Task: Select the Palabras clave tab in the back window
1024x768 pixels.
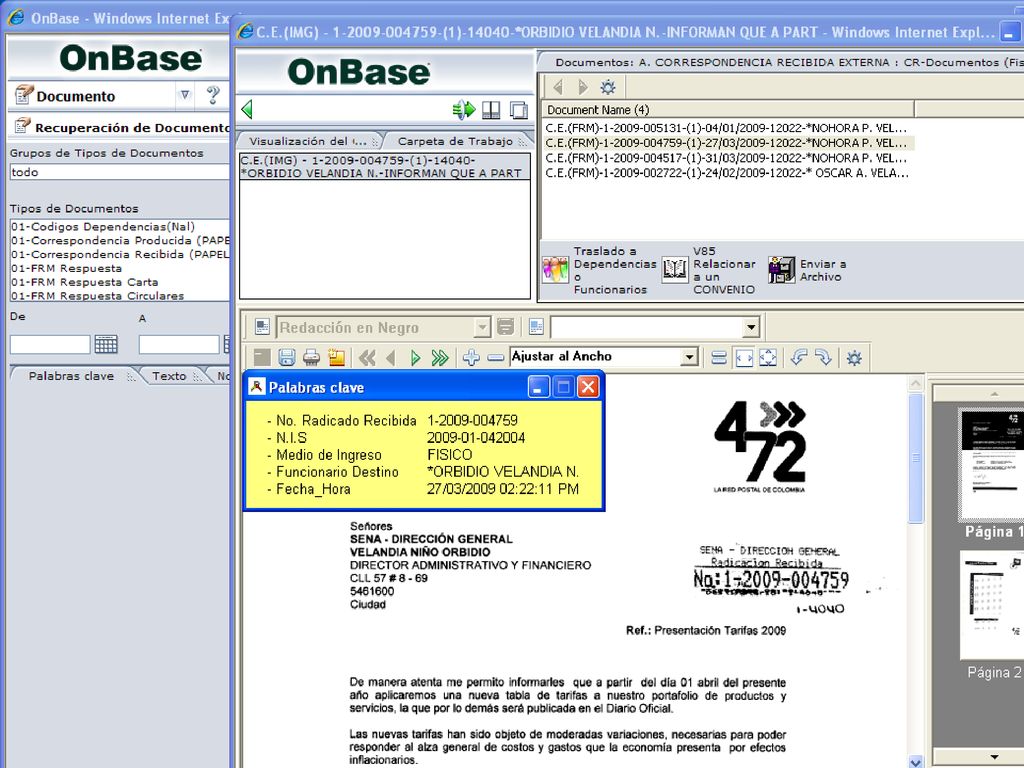Action: point(71,376)
